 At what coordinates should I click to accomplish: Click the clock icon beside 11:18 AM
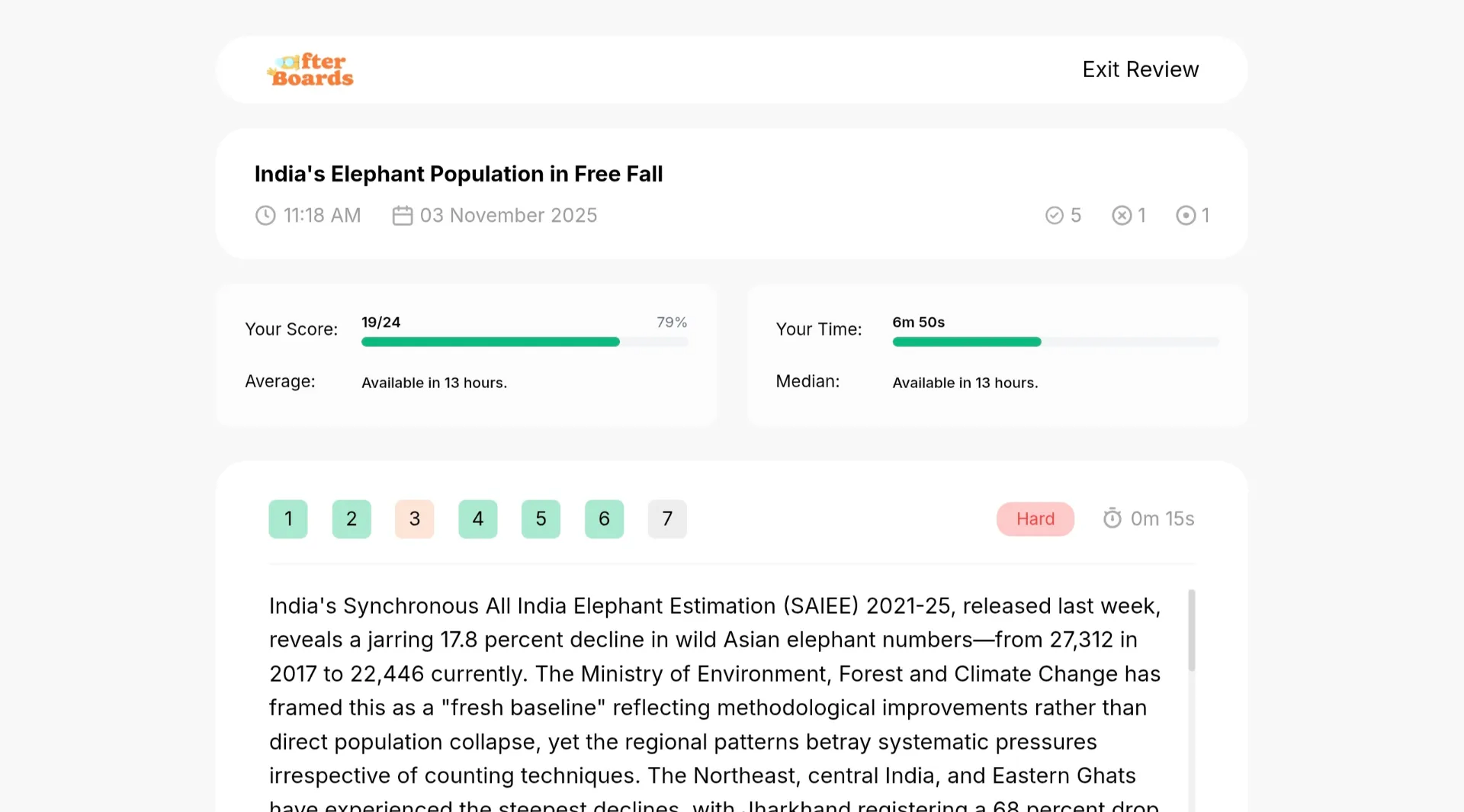click(x=265, y=216)
